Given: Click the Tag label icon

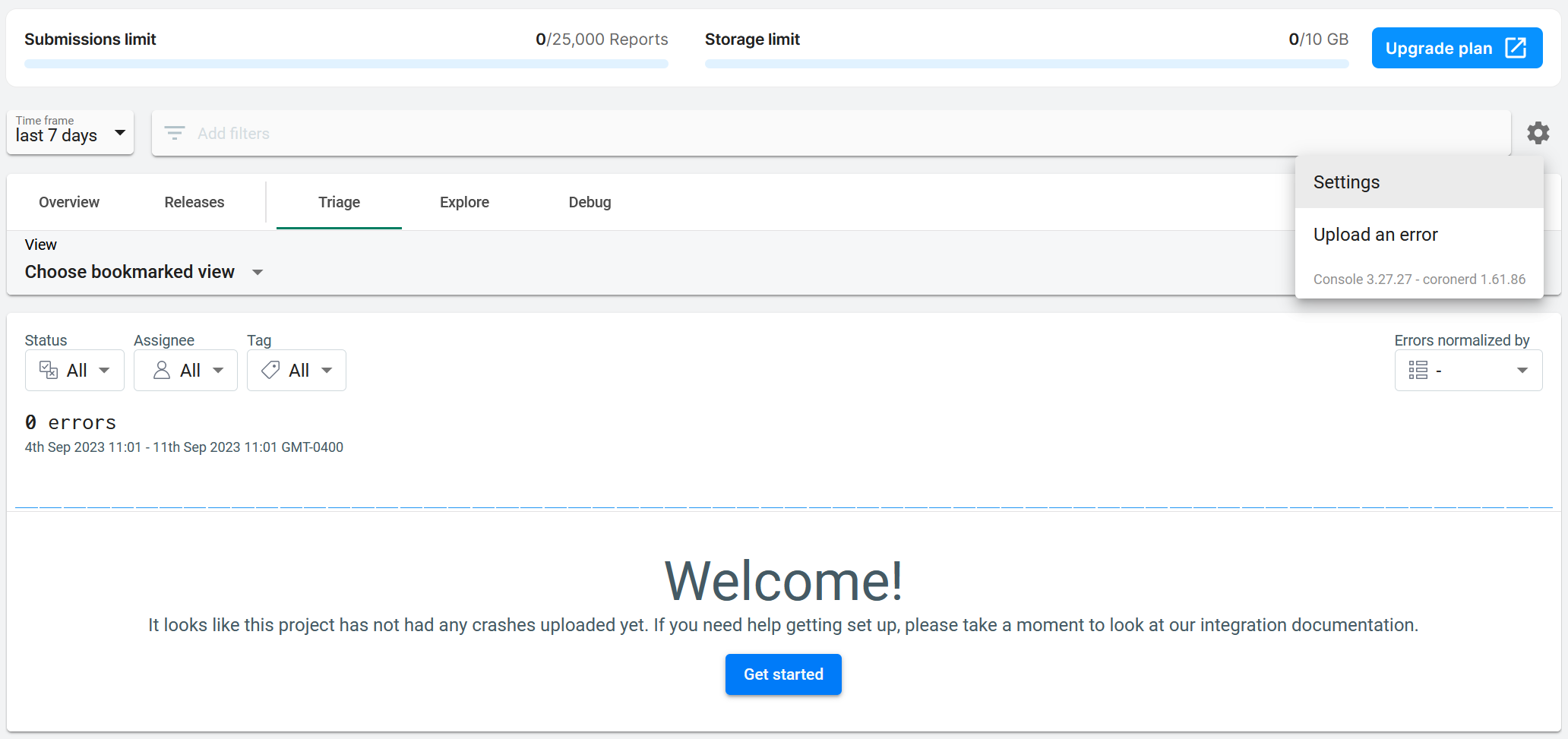Looking at the screenshot, I should pos(270,370).
